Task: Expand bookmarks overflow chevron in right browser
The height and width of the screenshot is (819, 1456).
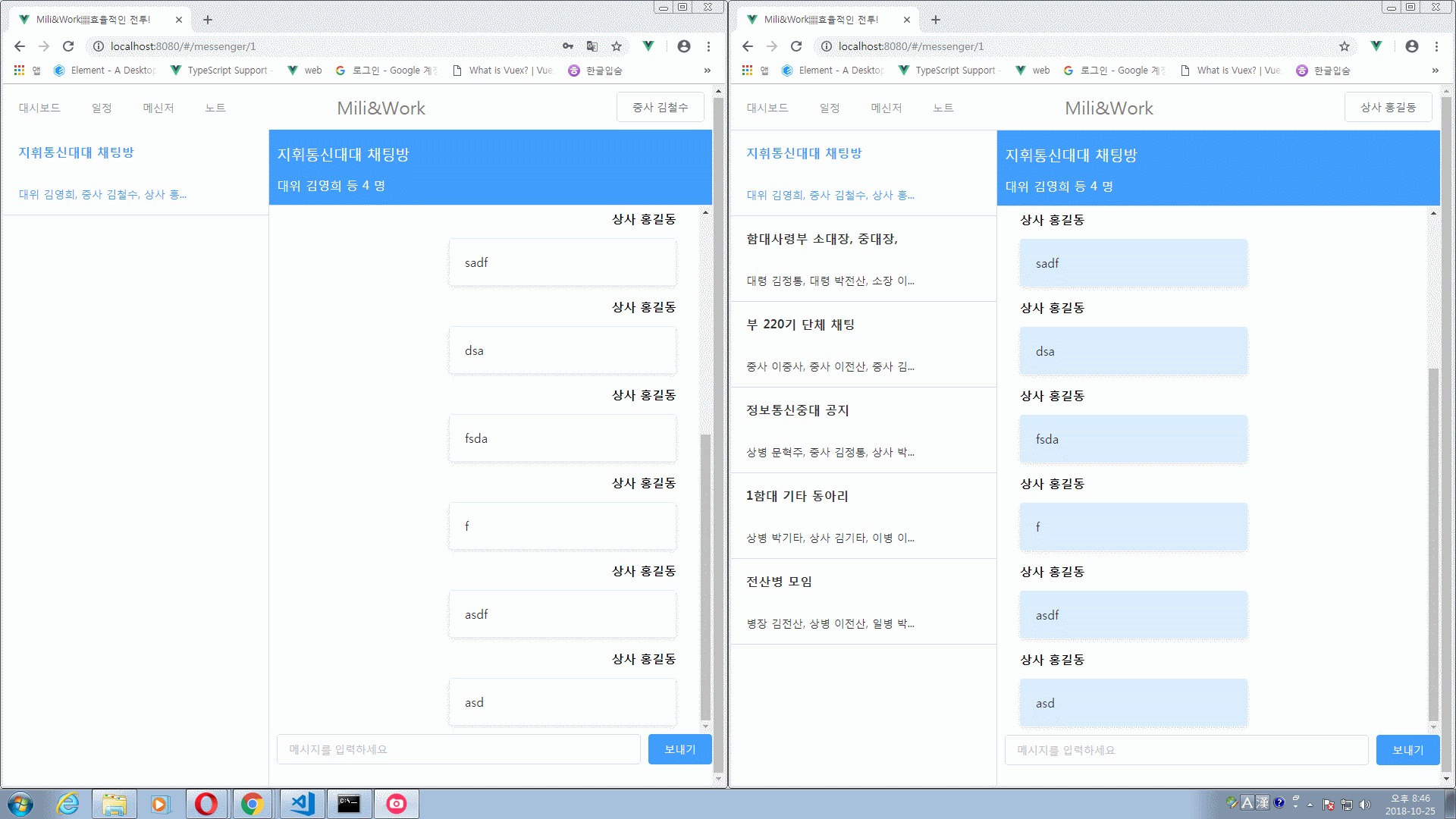Action: point(1435,71)
